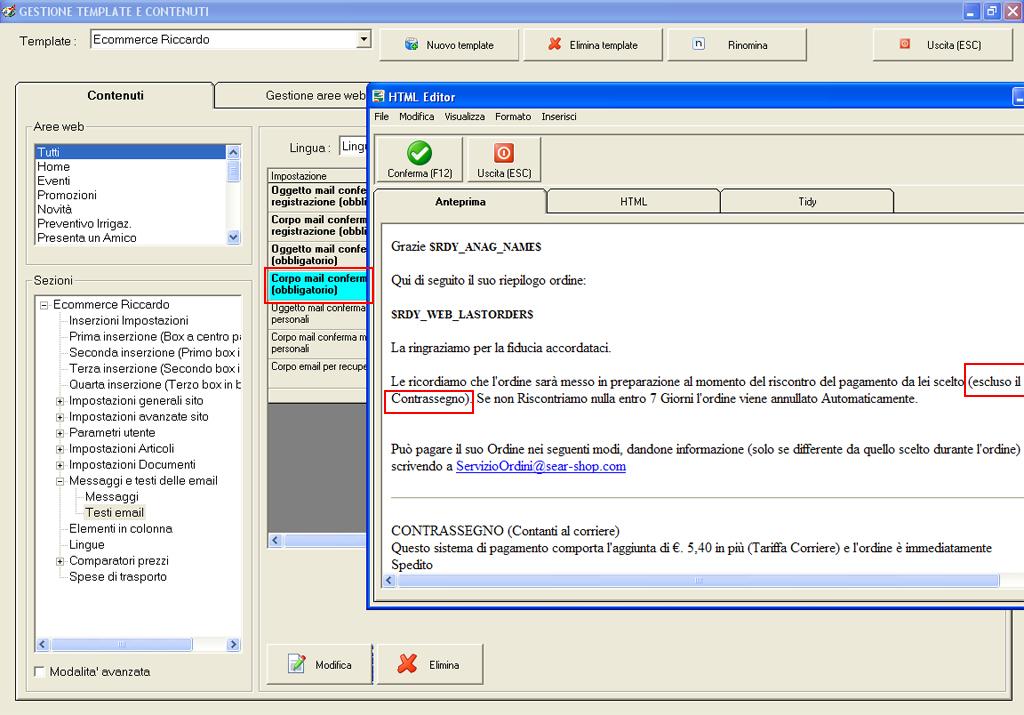Click HTML Editor preview scroll left arrow
Viewport: 1024px width, 715px height.
click(389, 580)
